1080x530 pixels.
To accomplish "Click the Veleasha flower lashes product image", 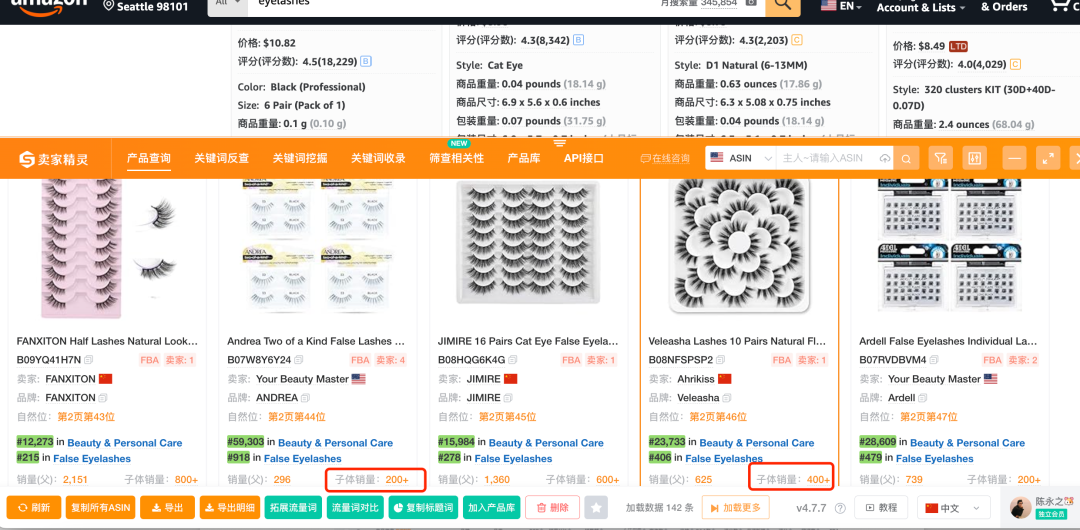I will click(x=739, y=249).
